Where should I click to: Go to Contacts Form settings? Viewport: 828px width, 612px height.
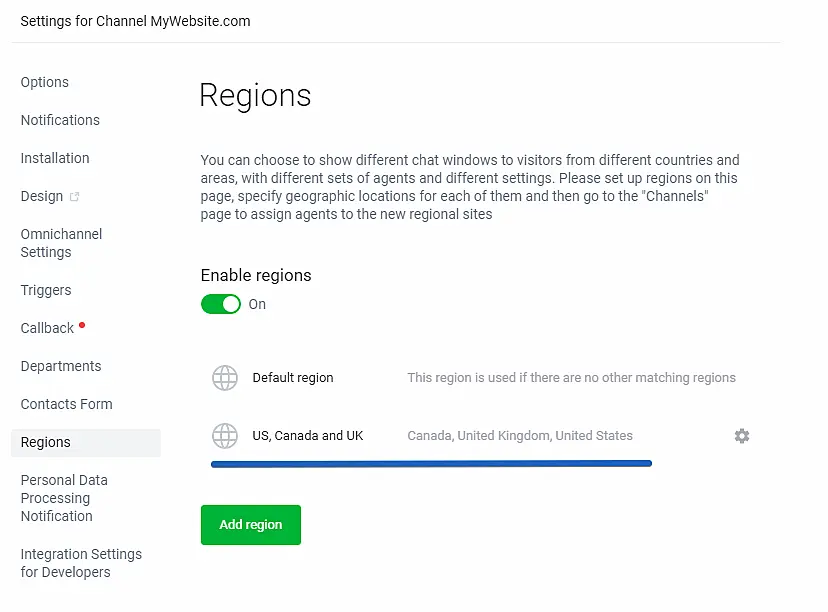click(x=66, y=404)
